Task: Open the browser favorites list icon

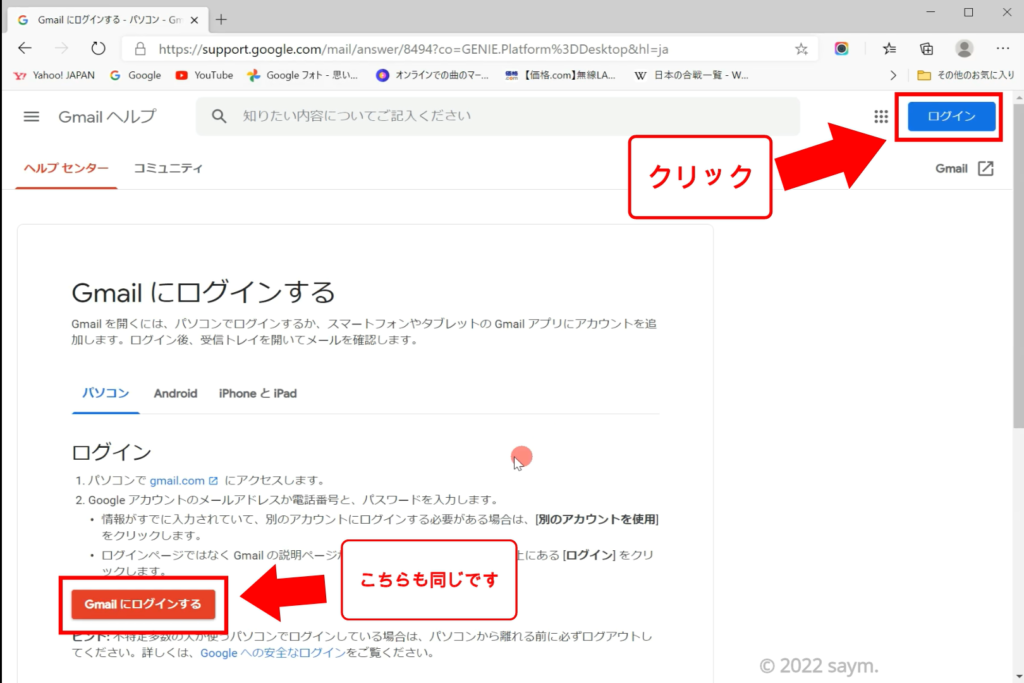Action: point(889,48)
